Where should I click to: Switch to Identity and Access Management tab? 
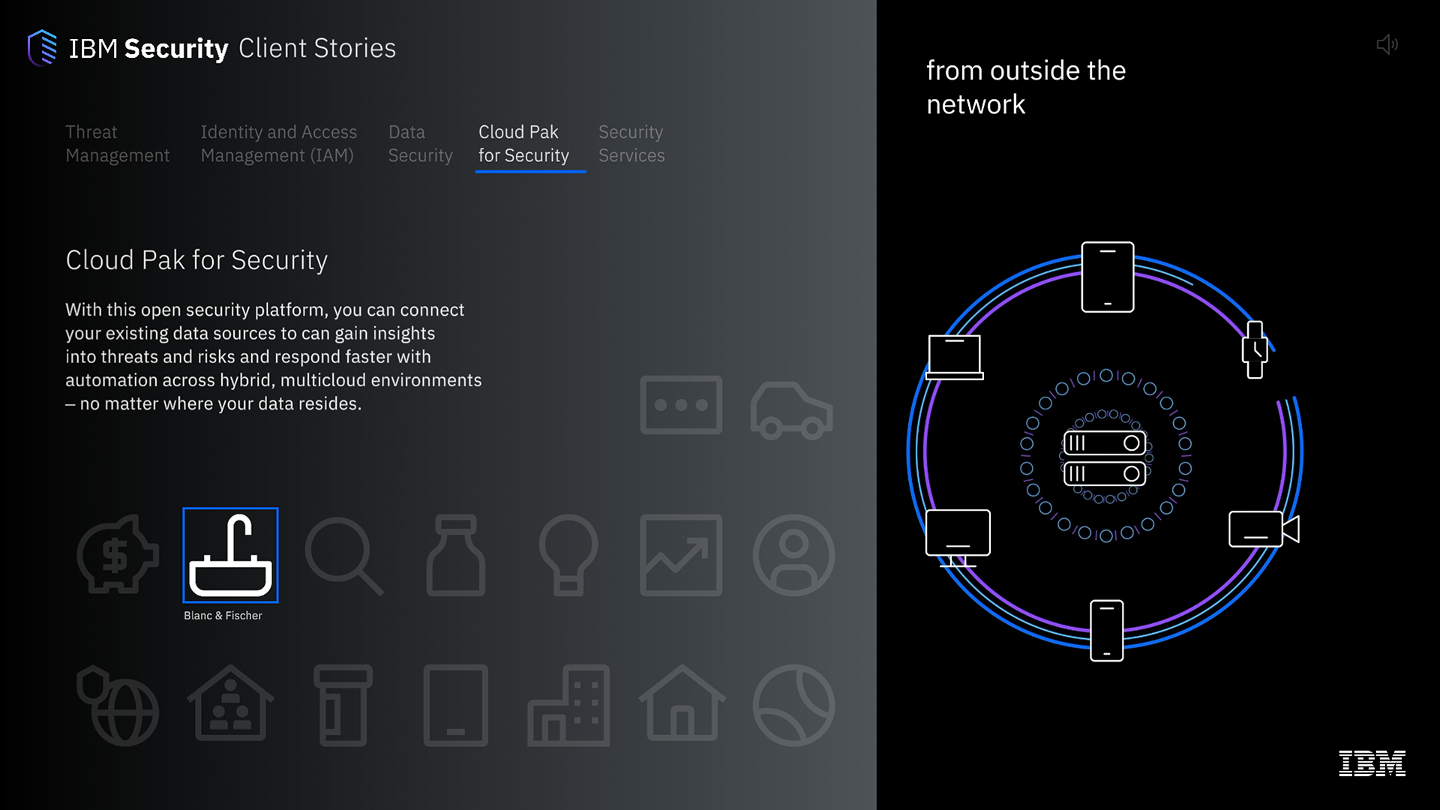pyautogui.click(x=279, y=144)
